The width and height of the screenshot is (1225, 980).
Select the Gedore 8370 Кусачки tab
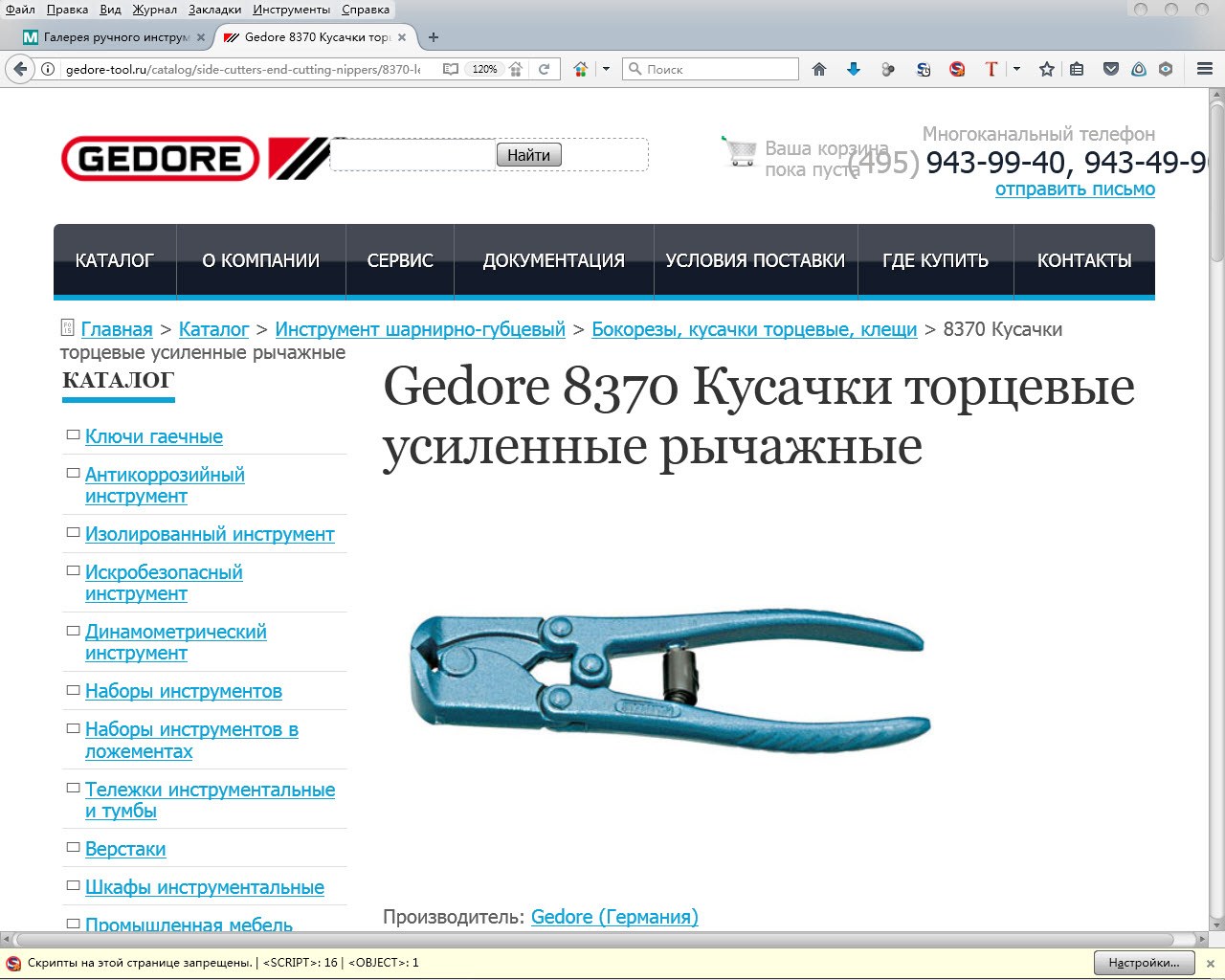(x=314, y=37)
